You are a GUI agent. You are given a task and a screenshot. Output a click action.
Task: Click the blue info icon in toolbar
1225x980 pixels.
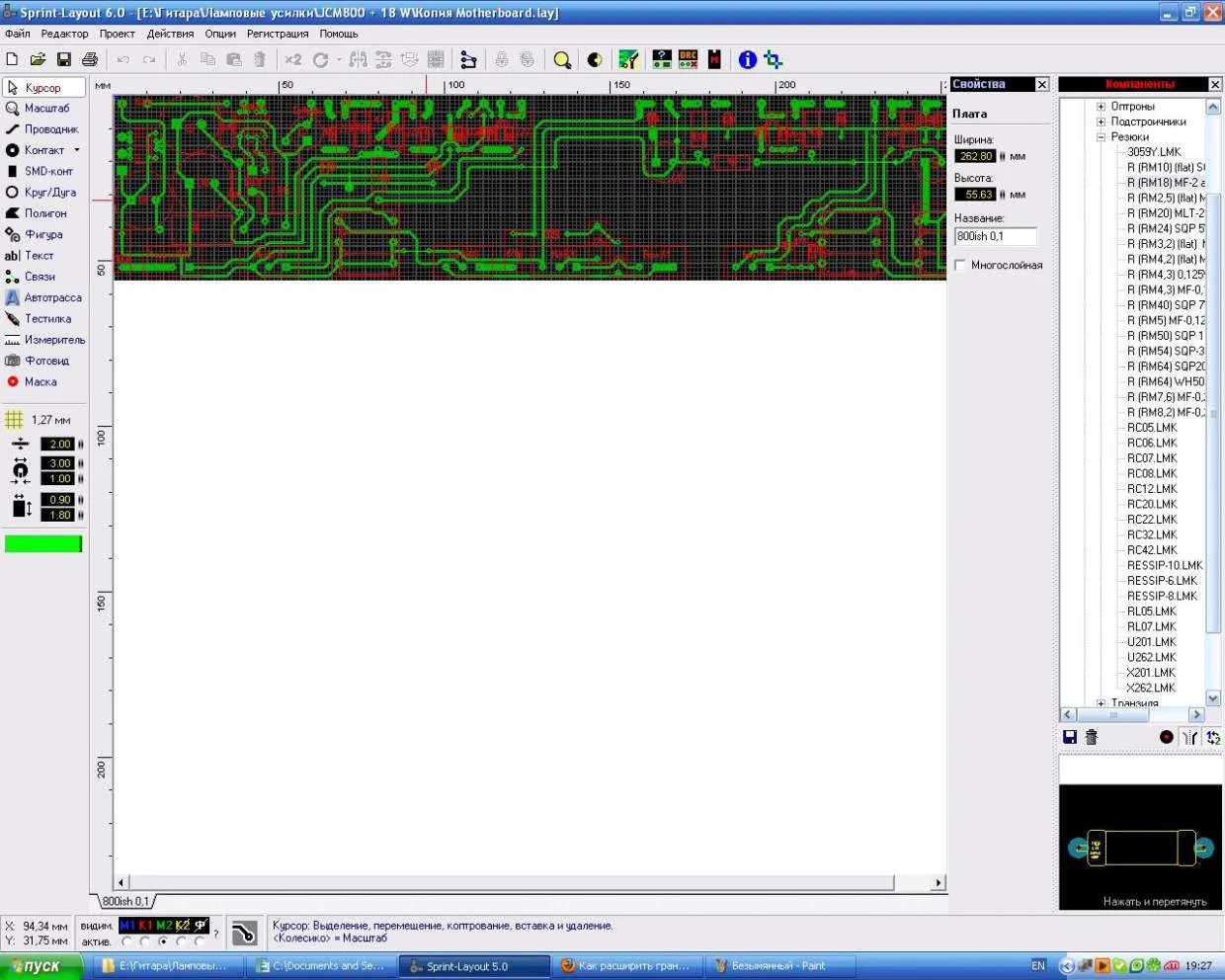click(748, 60)
